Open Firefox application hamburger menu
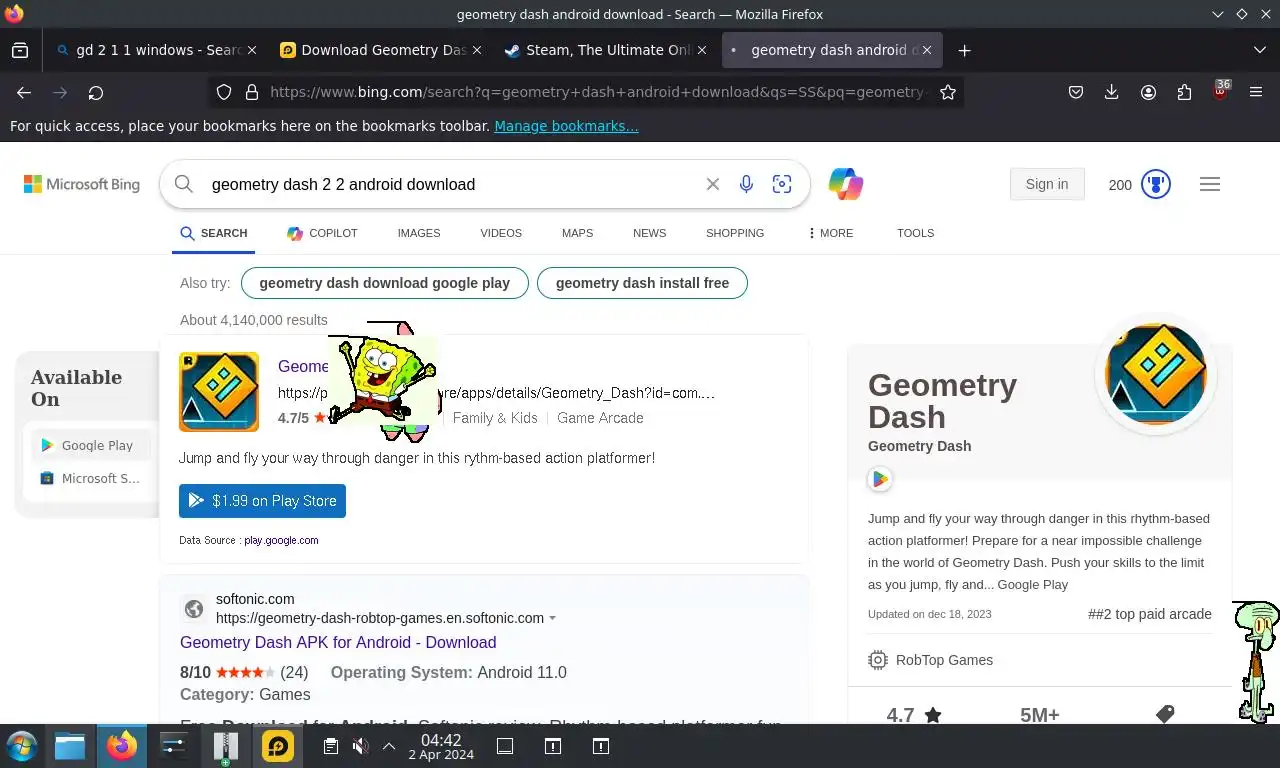The image size is (1280, 768). tap(1256, 92)
